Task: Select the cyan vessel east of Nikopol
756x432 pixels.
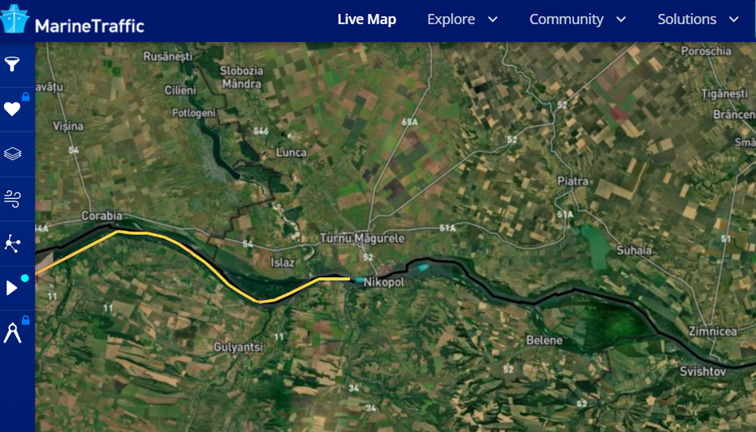Action: click(423, 267)
